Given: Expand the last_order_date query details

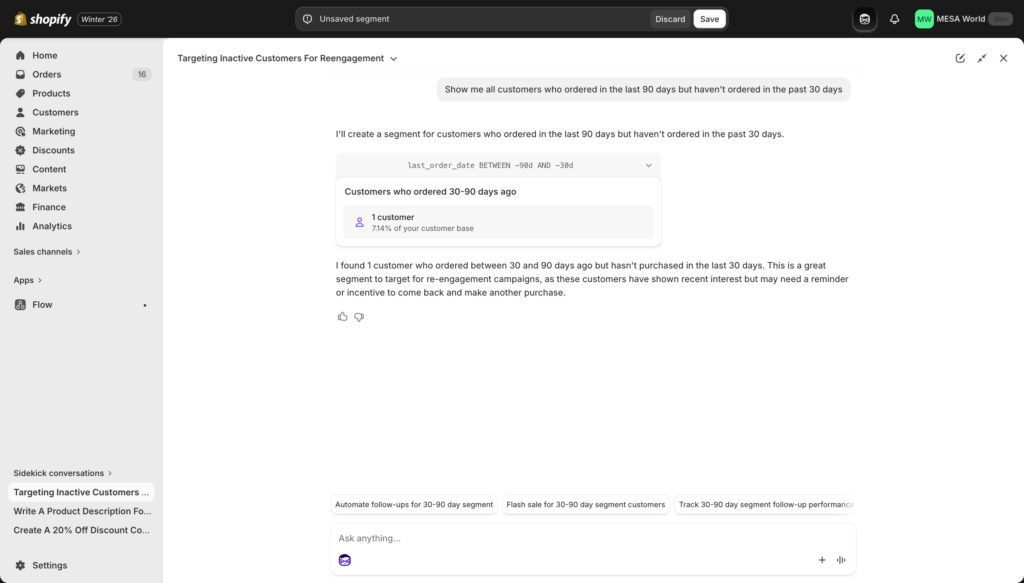Looking at the screenshot, I should tap(648, 165).
